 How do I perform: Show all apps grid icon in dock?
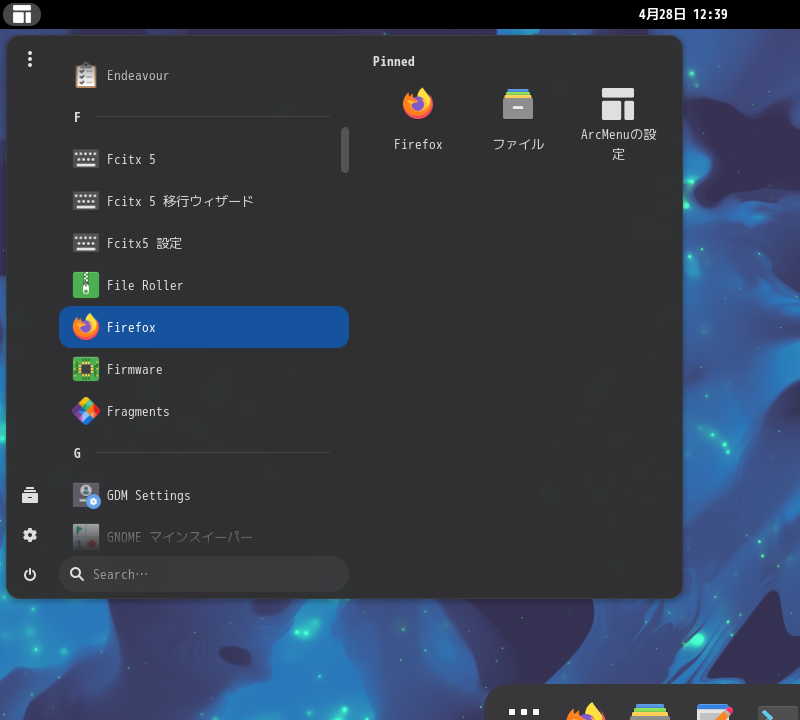pos(524,712)
